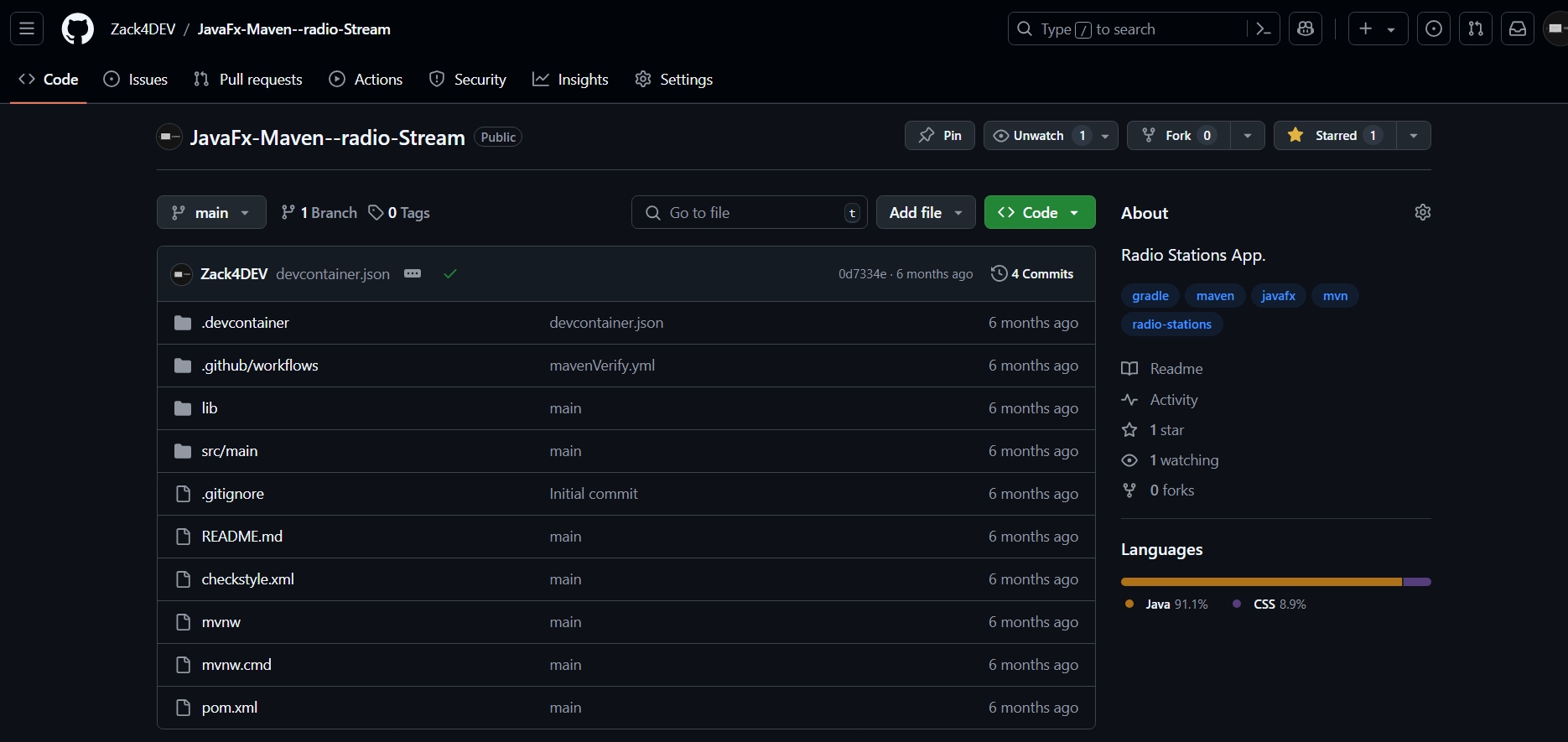Click the radio-stations topic tag
Viewport: 1568px width, 742px height.
[x=1171, y=324]
